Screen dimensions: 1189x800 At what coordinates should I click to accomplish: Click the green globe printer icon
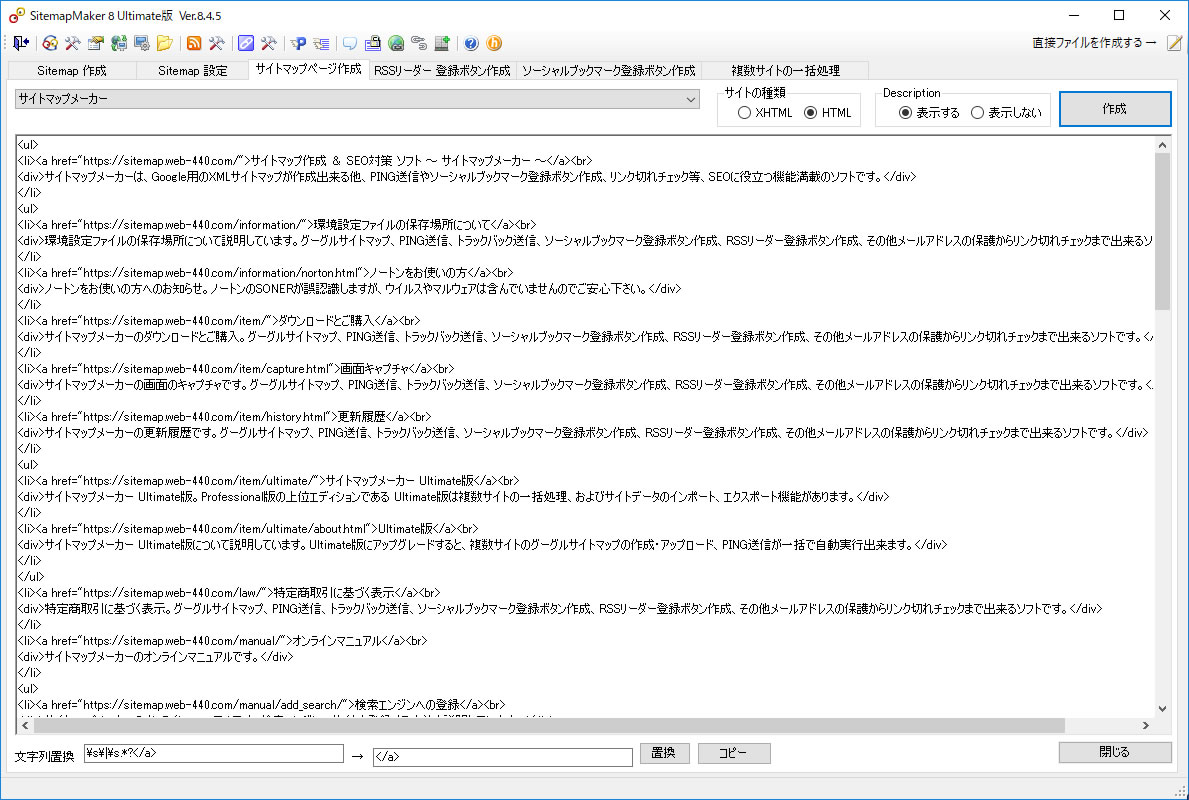[396, 43]
